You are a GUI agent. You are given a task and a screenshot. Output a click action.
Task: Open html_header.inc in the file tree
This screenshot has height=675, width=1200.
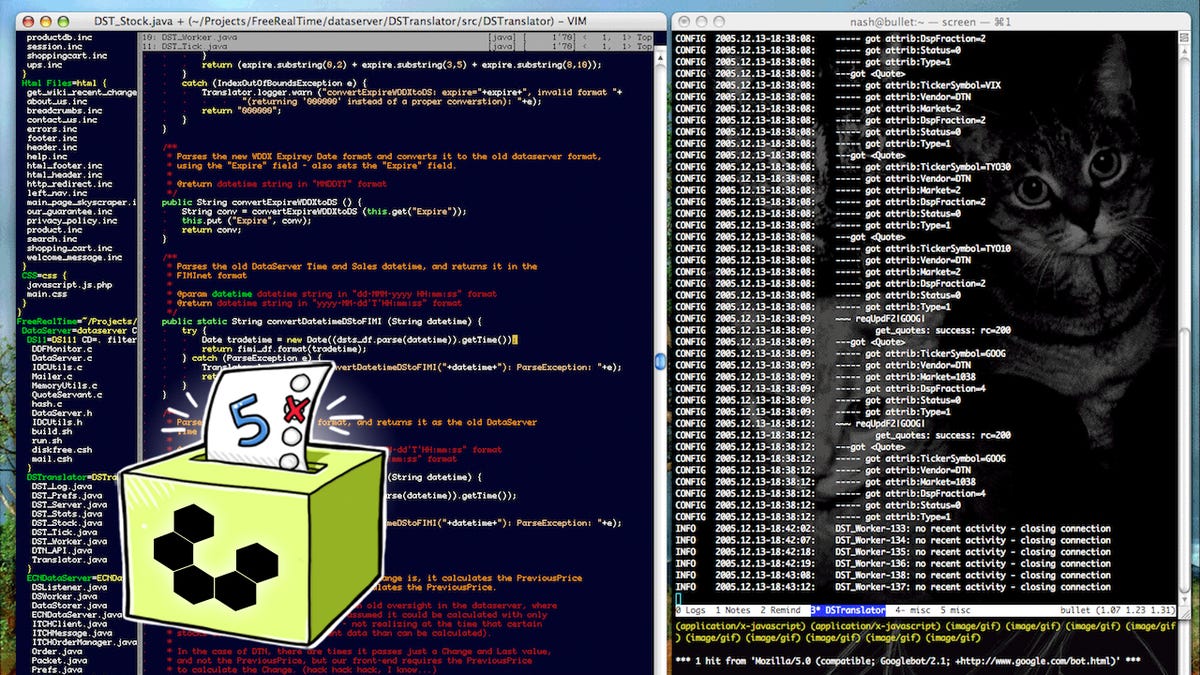(x=65, y=174)
